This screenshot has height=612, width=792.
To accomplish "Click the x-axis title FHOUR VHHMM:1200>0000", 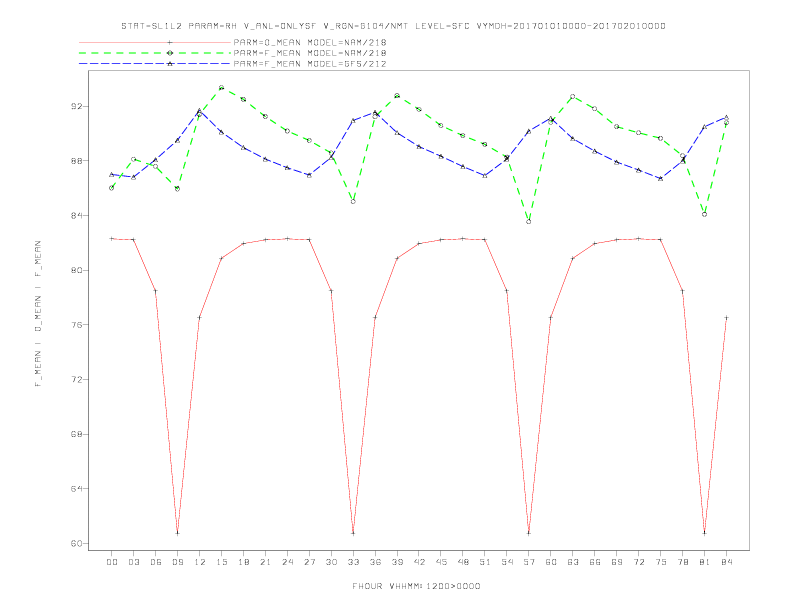I will tap(416, 586).
